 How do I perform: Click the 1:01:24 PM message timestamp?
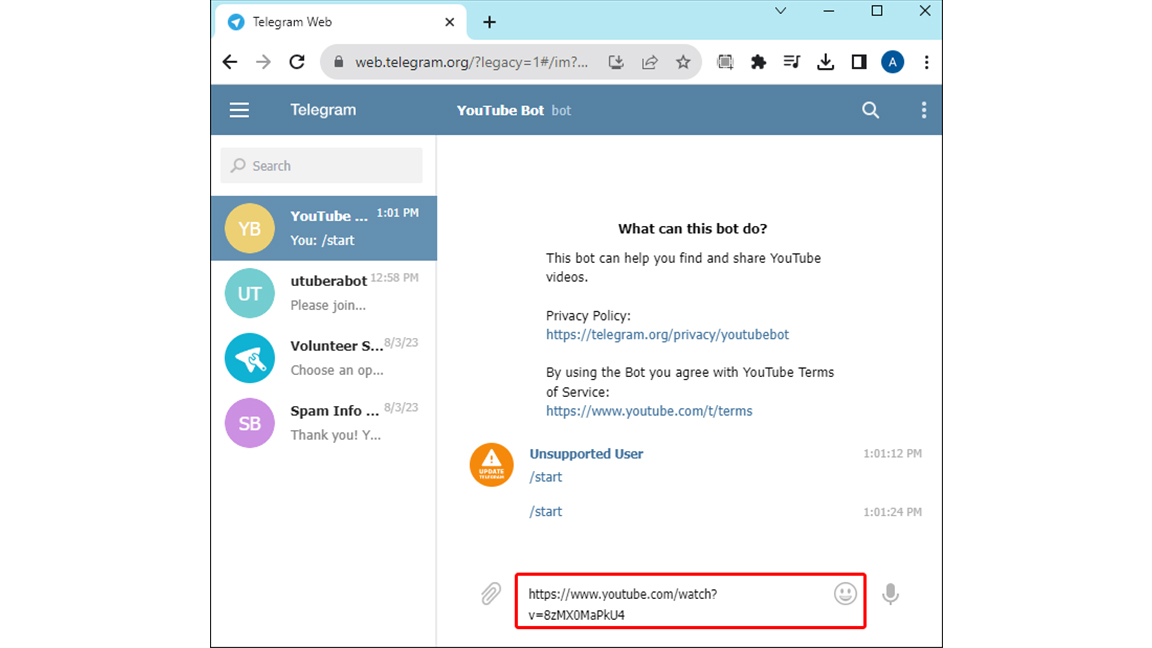click(893, 512)
